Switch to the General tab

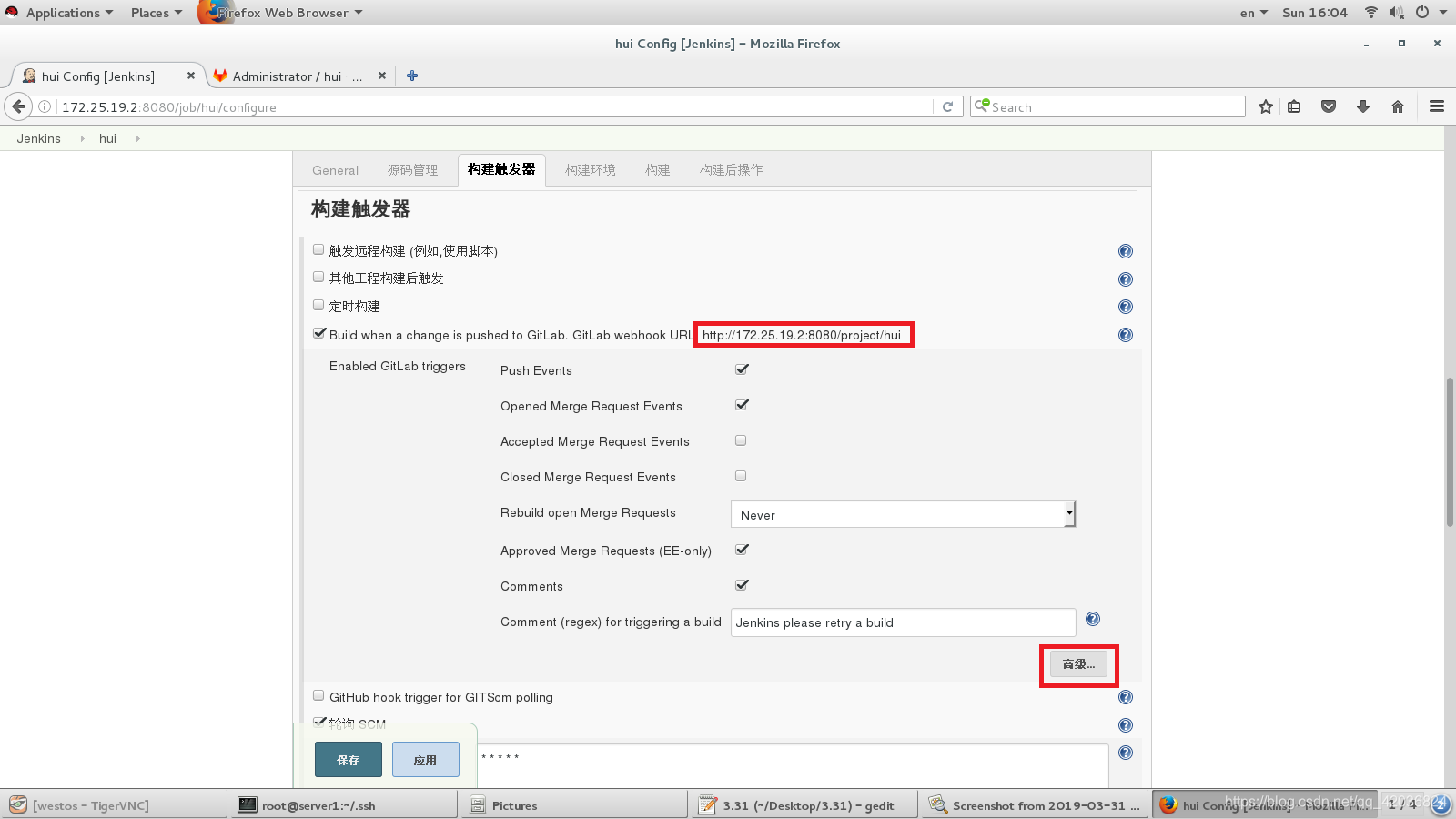(x=335, y=170)
